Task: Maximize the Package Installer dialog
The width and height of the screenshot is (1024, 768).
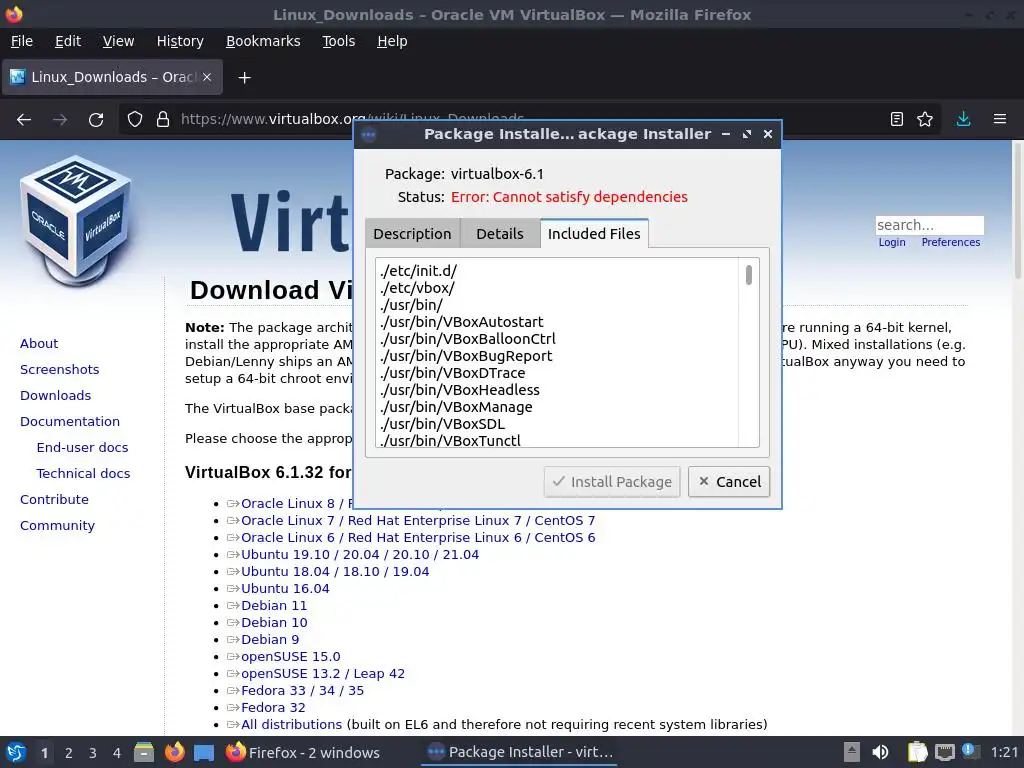Action: [746, 134]
